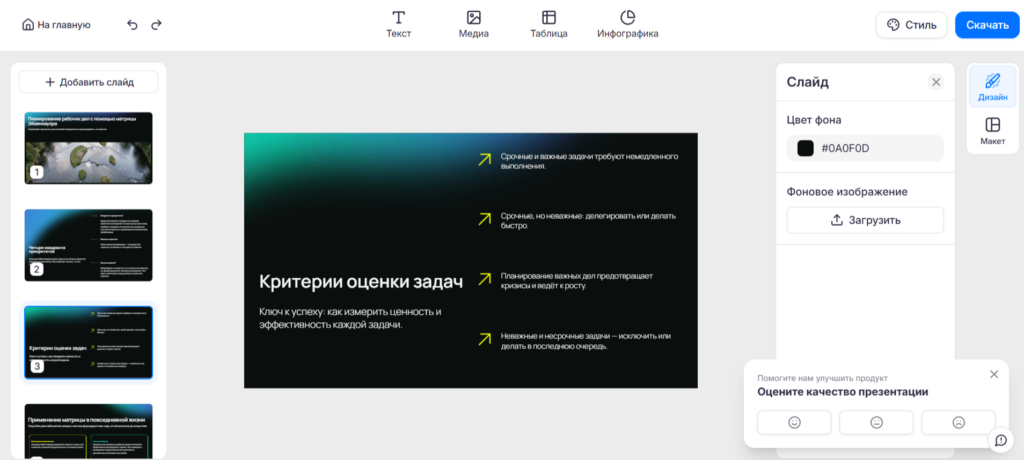Click the black background color swatch
This screenshot has height=460, width=1024.
(805, 148)
